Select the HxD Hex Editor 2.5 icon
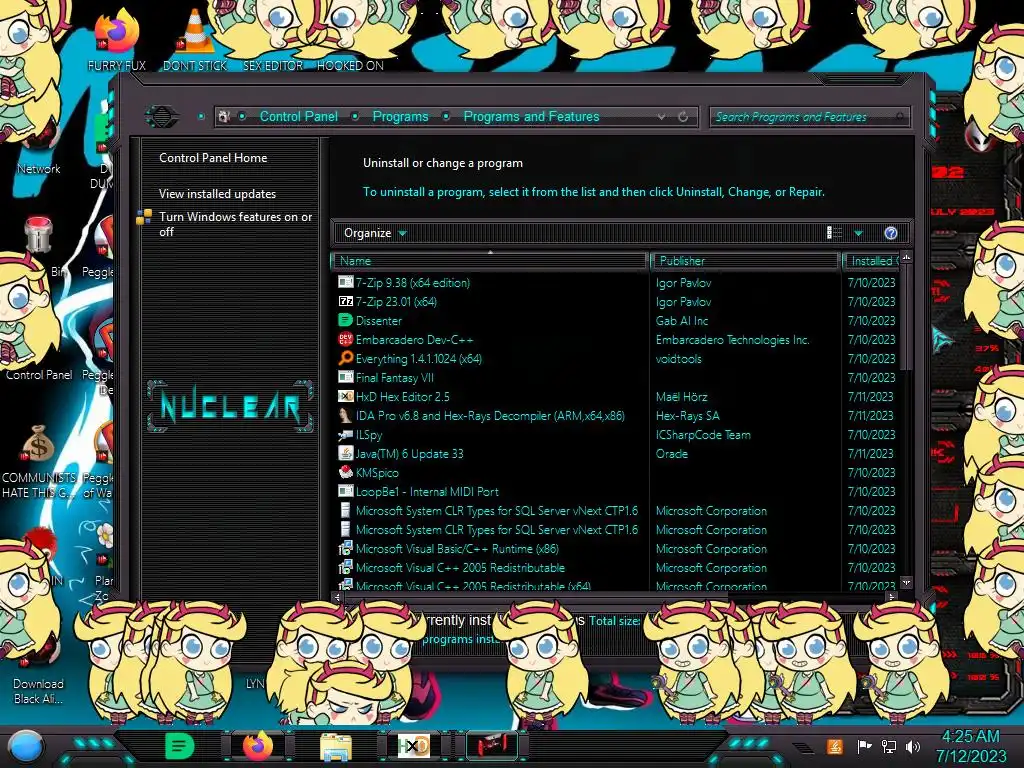Screen dimensions: 1024x768 coord(345,396)
